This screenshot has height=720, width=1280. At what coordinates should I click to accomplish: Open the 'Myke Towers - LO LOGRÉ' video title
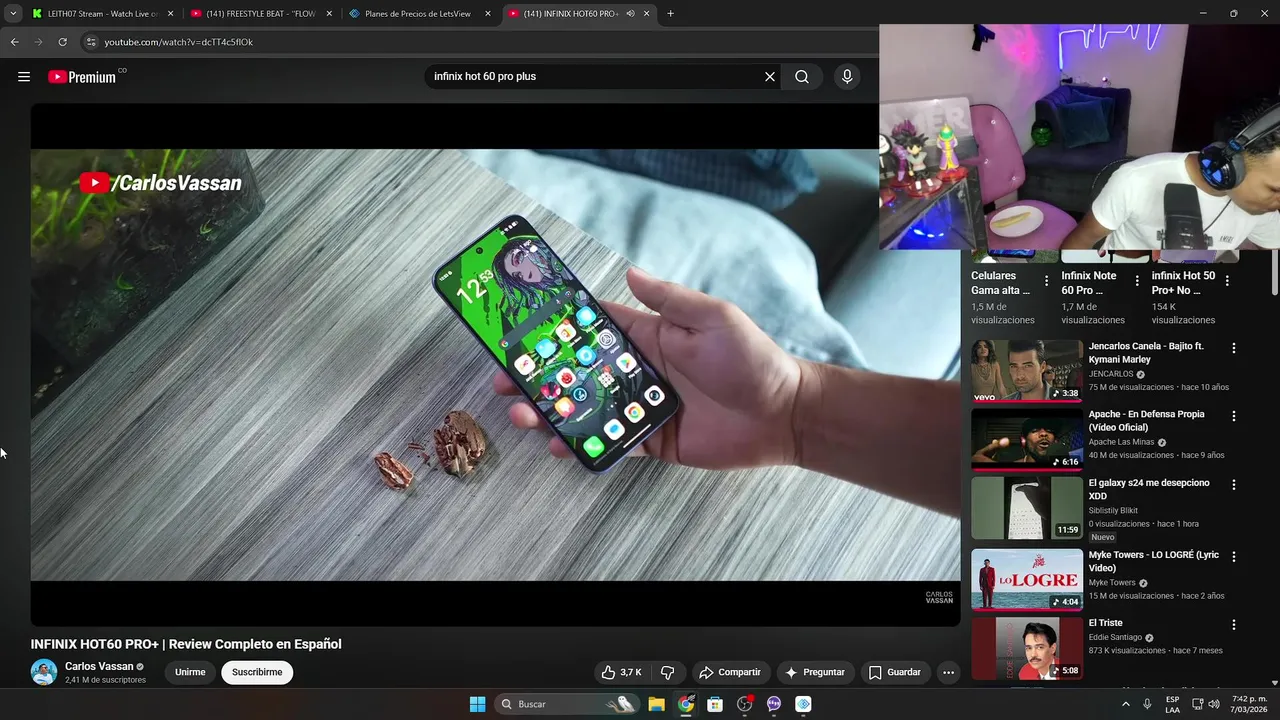pyautogui.click(x=1154, y=561)
